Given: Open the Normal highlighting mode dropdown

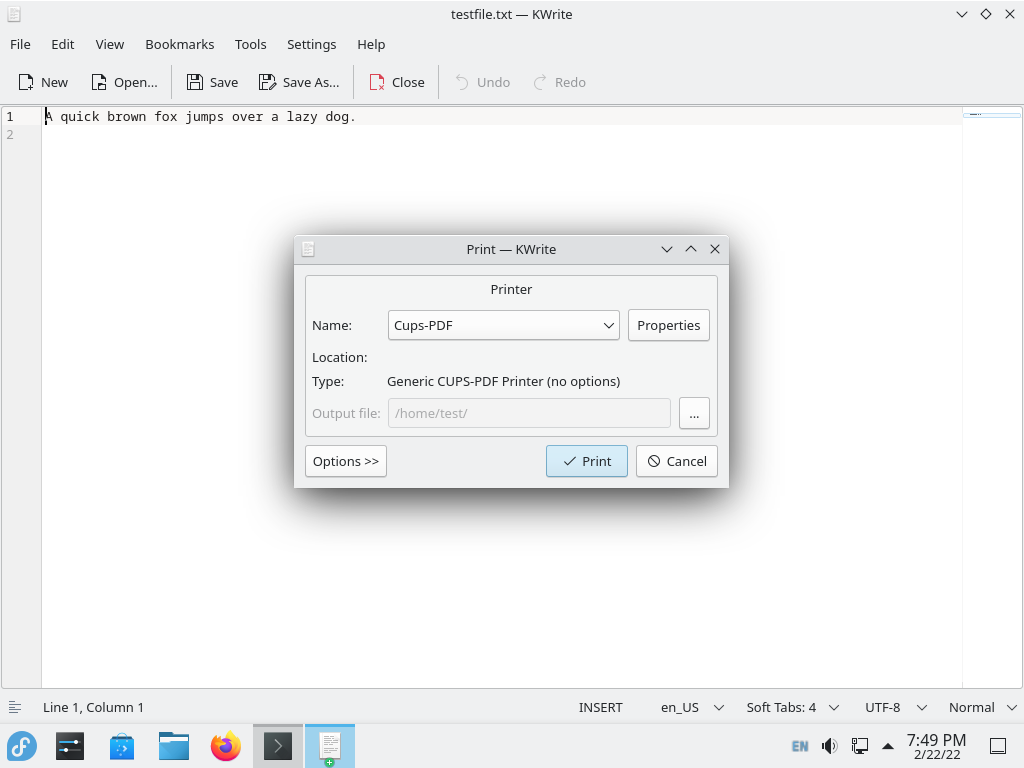Looking at the screenshot, I should pyautogui.click(x=982, y=707).
